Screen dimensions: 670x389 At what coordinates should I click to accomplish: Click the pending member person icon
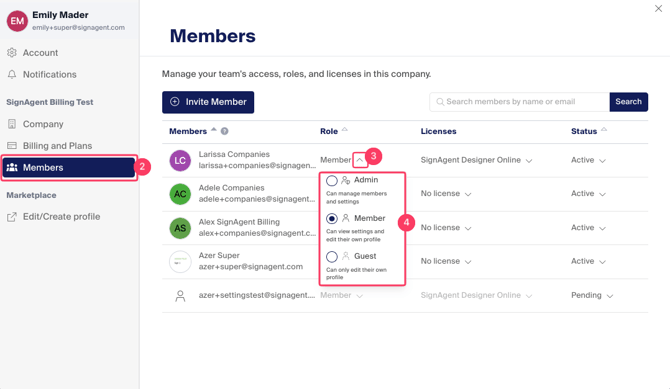[180, 296]
